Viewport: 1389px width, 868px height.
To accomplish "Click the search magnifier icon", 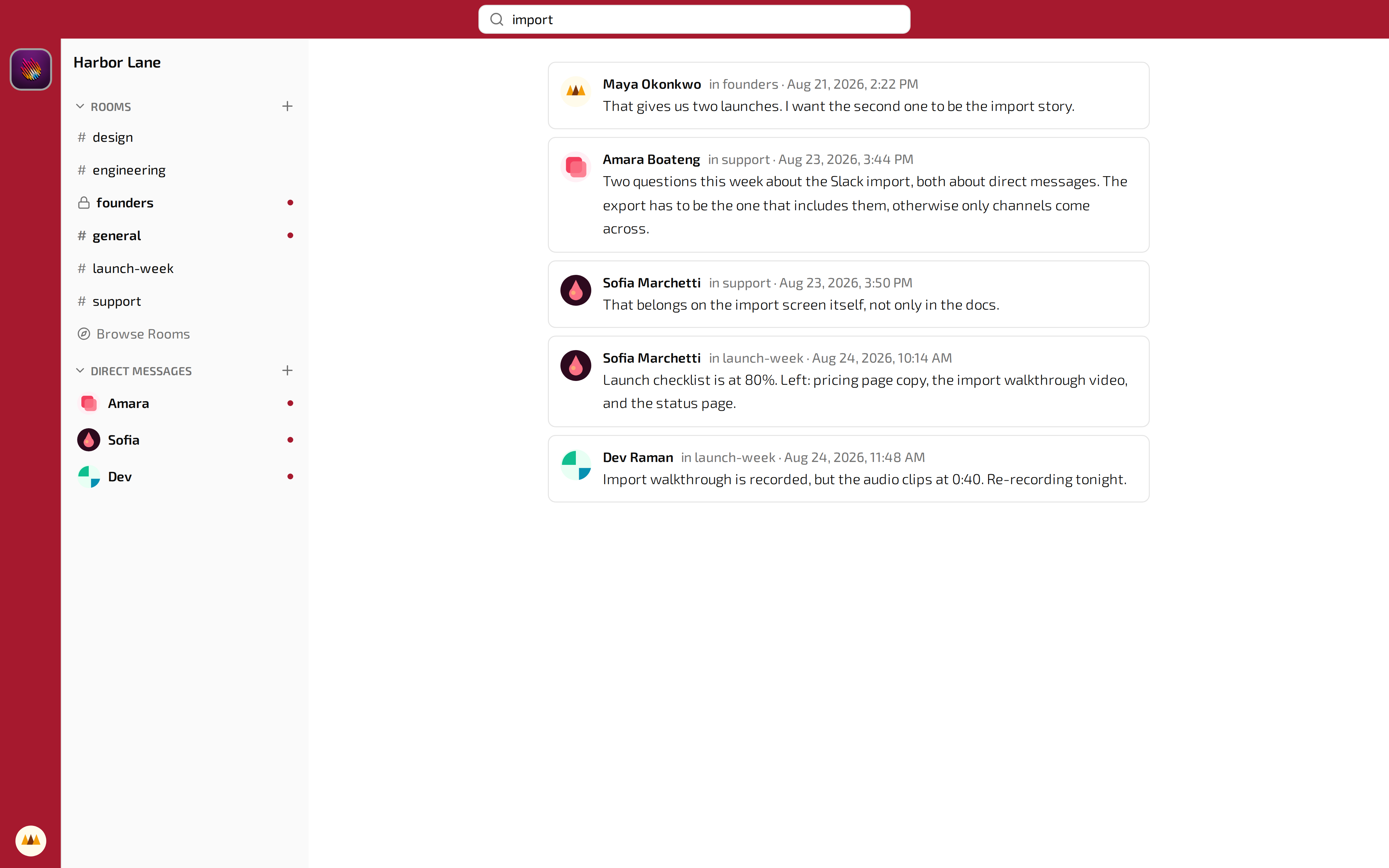I will tap(496, 20).
